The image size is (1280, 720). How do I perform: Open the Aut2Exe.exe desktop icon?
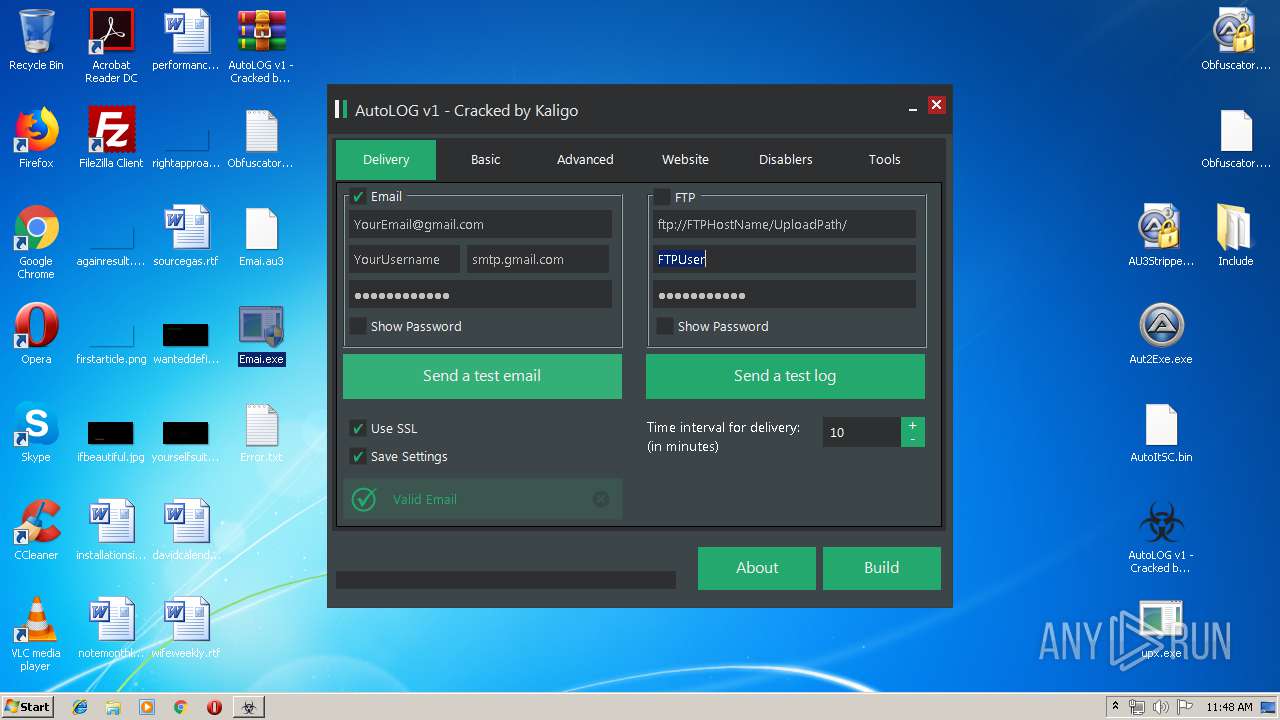click(x=1161, y=335)
